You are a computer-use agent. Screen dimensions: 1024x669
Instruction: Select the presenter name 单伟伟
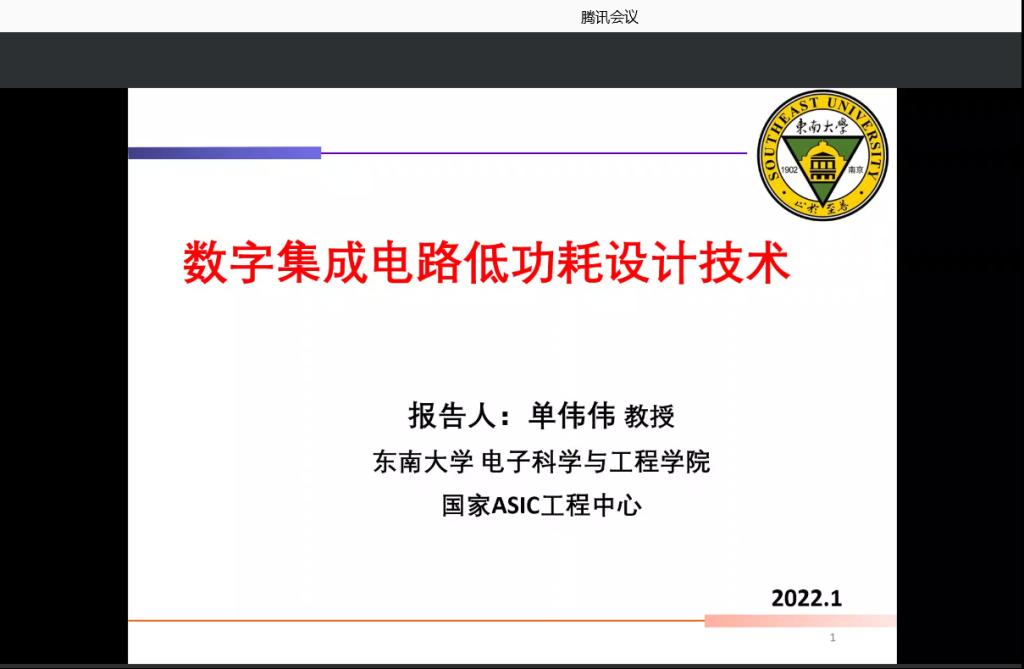pyautogui.click(x=572, y=415)
